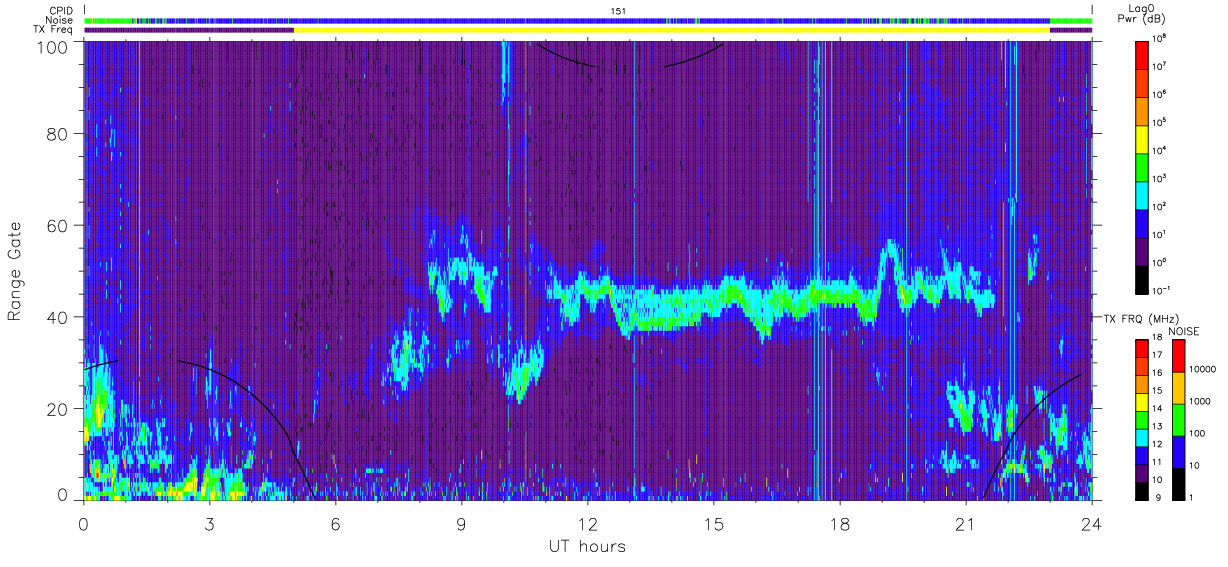This screenshot has height=567, width=1228.
Task: Select the green segment of NOISE colorbar
Action: click(x=1177, y=420)
